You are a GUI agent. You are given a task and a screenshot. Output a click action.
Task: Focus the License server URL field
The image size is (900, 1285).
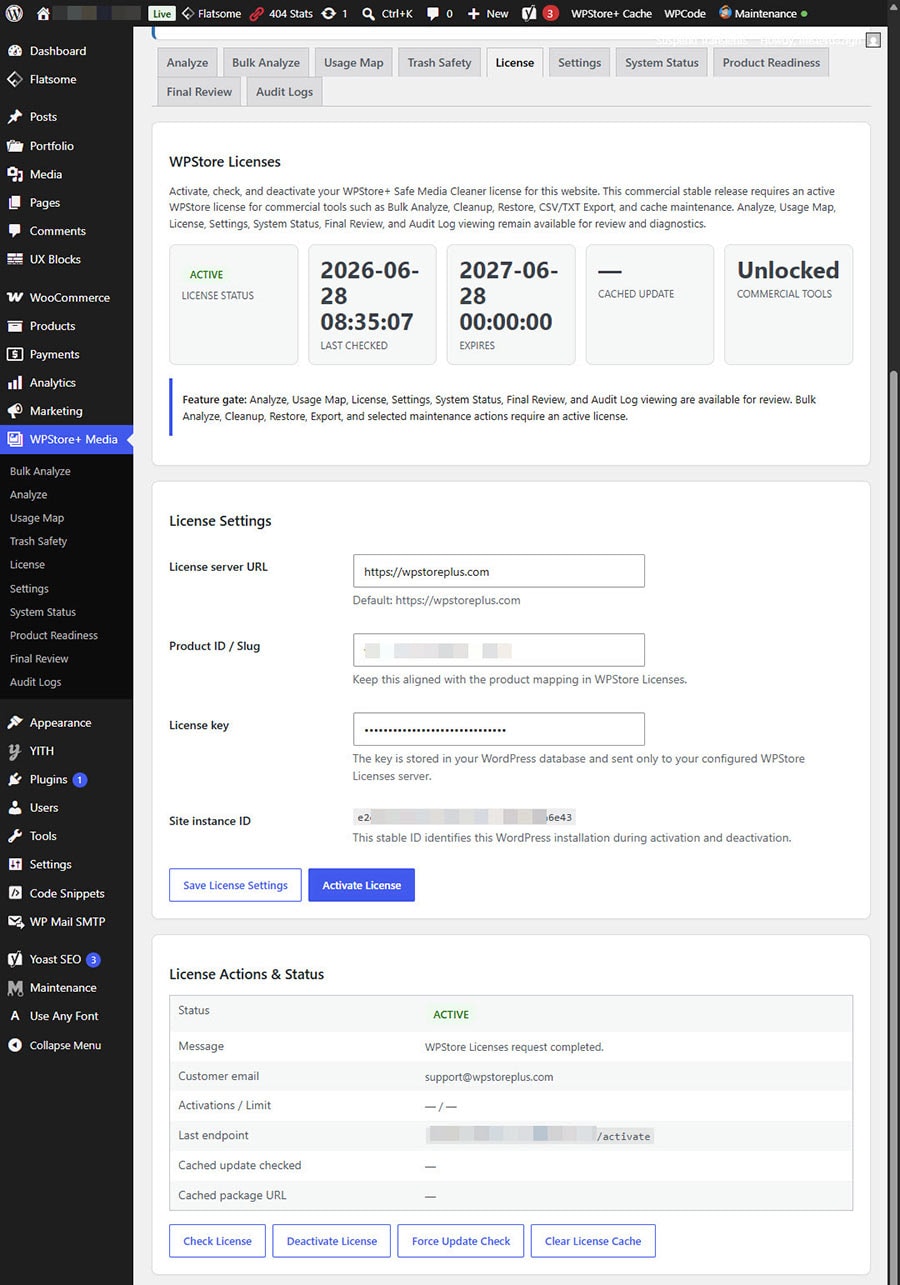tap(499, 571)
